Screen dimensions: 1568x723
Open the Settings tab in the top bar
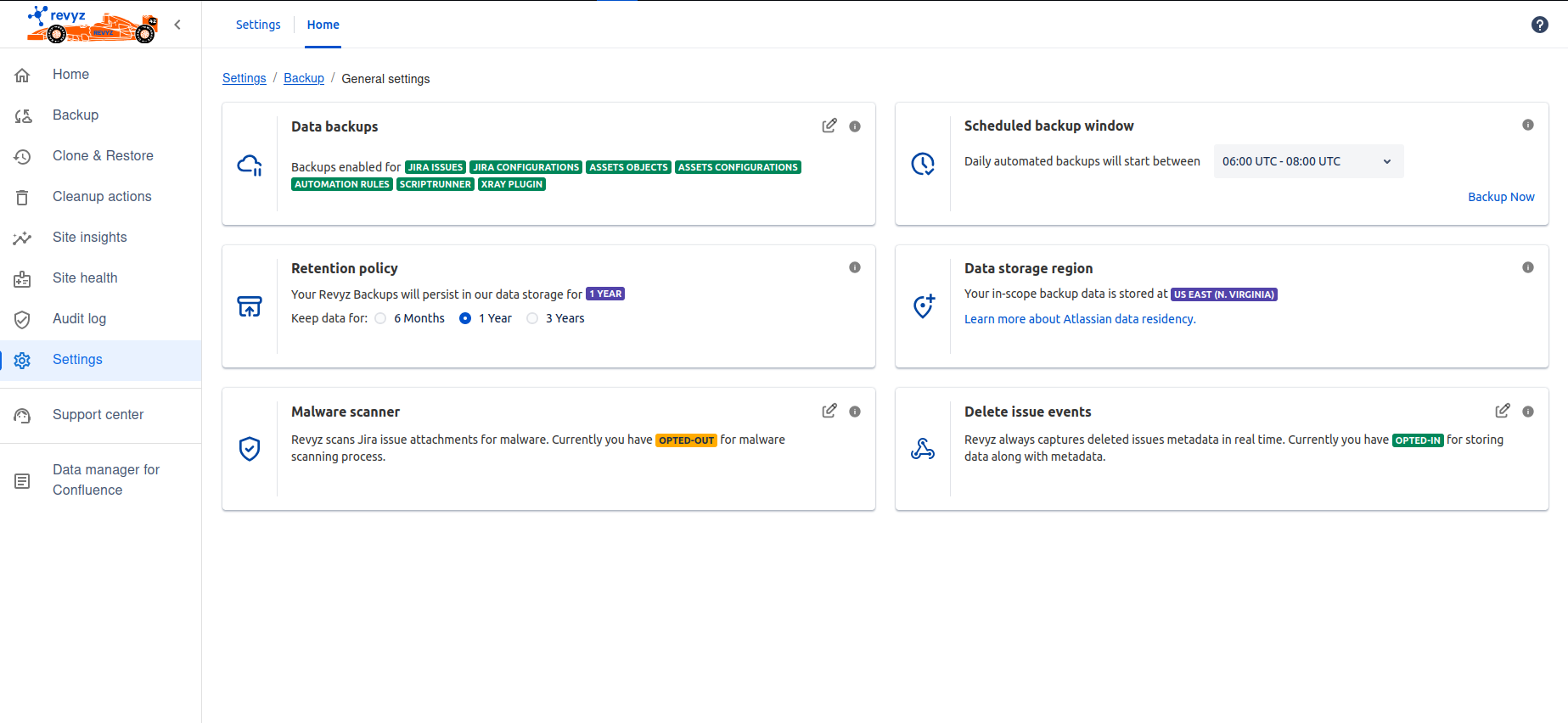258,25
